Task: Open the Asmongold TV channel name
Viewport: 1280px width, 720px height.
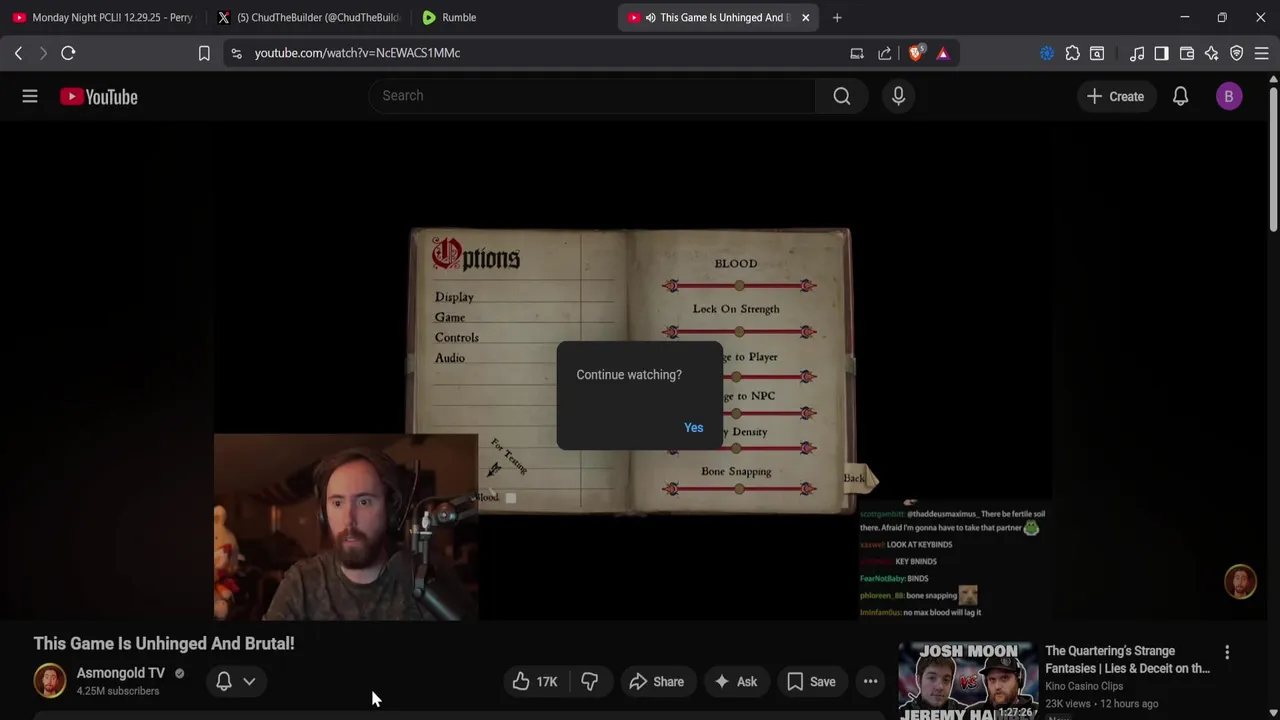Action: (x=121, y=673)
